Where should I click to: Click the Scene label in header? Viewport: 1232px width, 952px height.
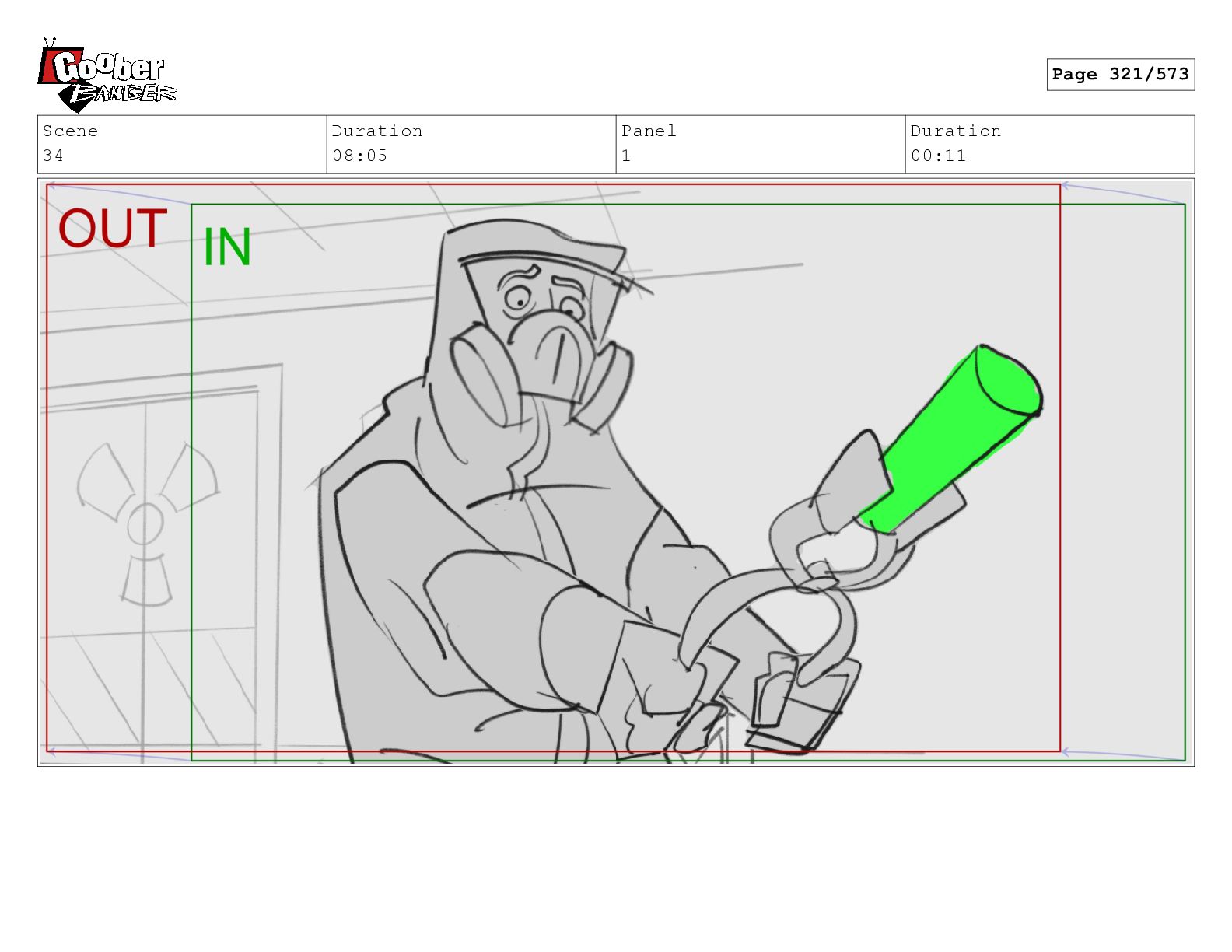[70, 131]
